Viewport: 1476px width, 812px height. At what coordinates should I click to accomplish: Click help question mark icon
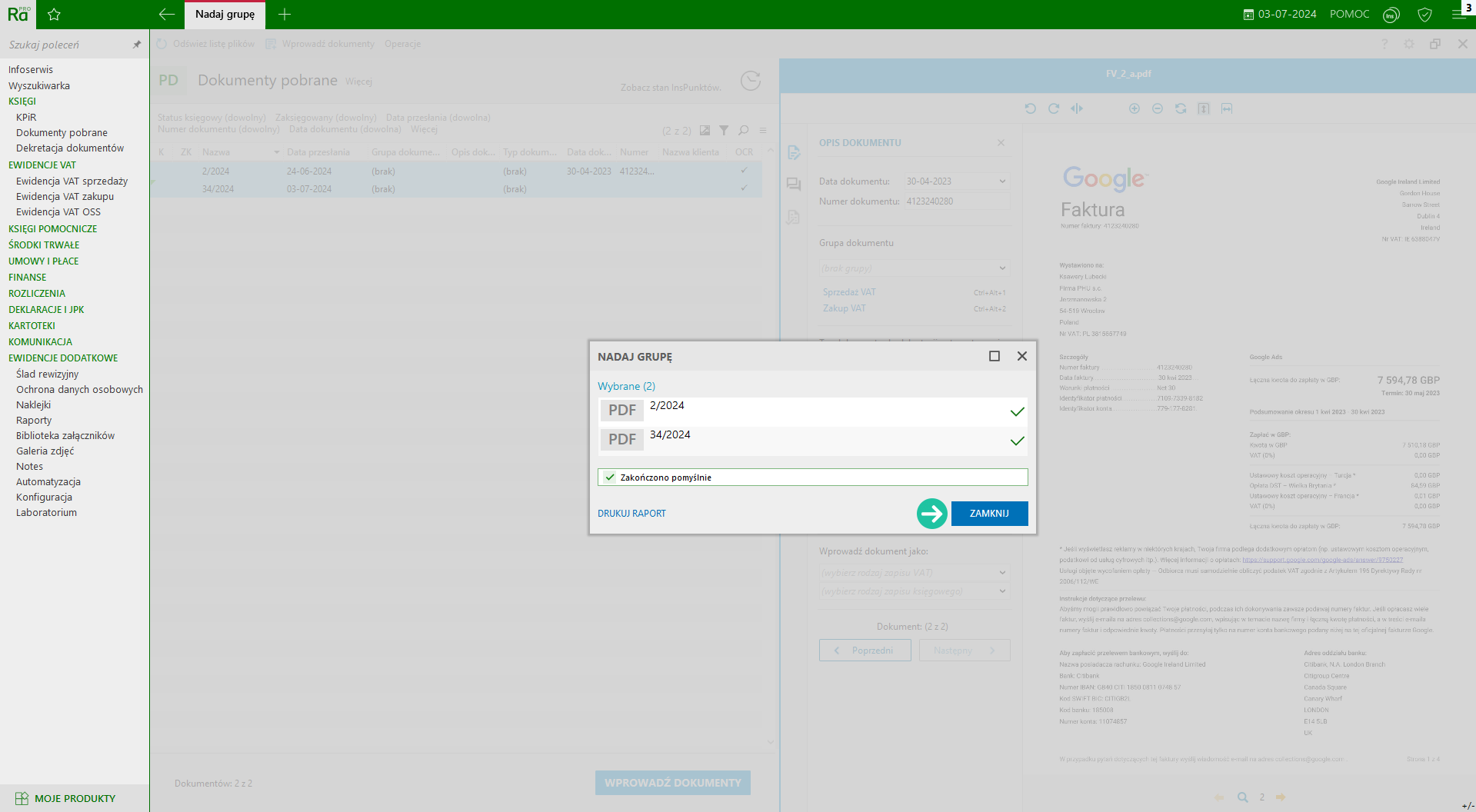[x=1384, y=44]
